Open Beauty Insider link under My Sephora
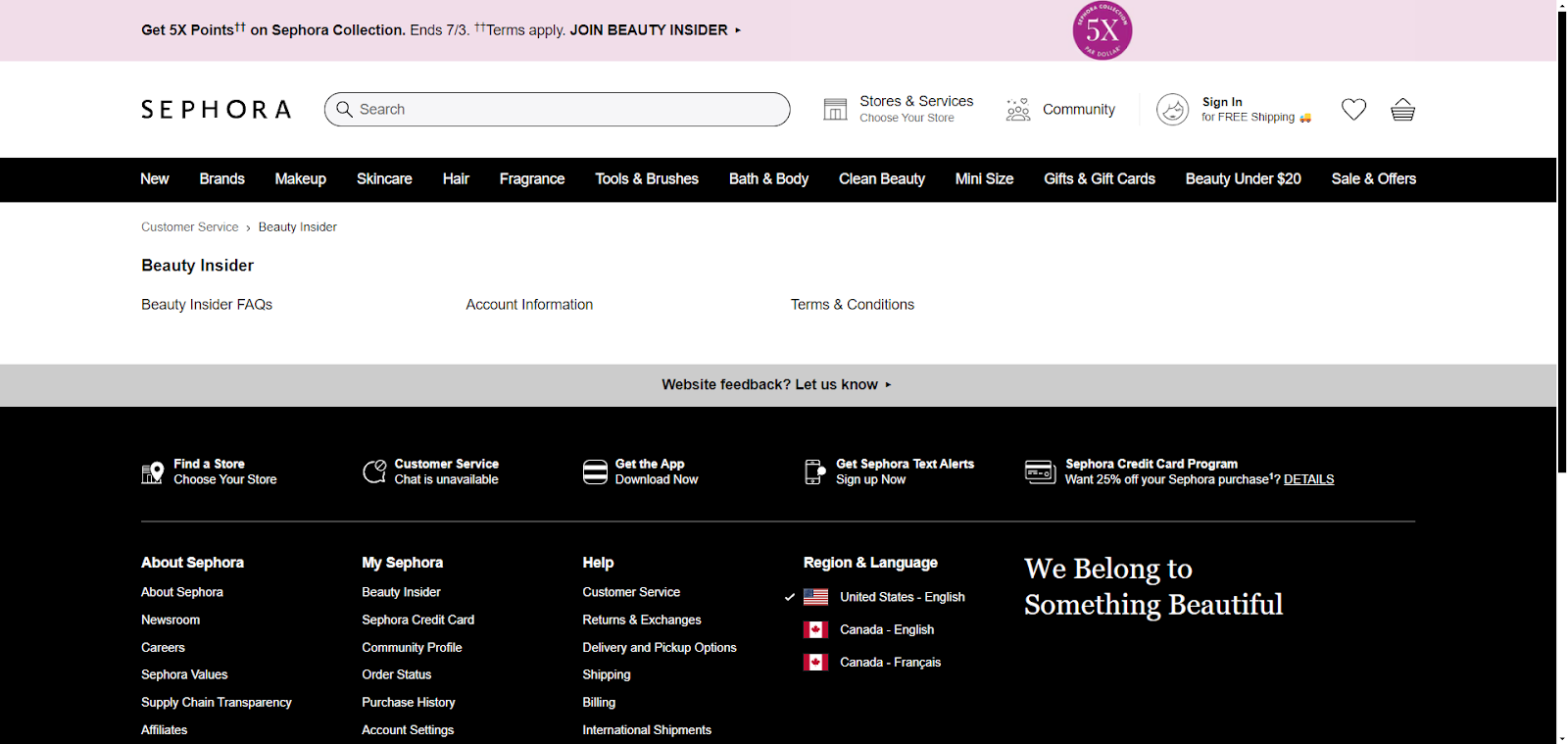The height and width of the screenshot is (744, 1568). pyautogui.click(x=401, y=592)
